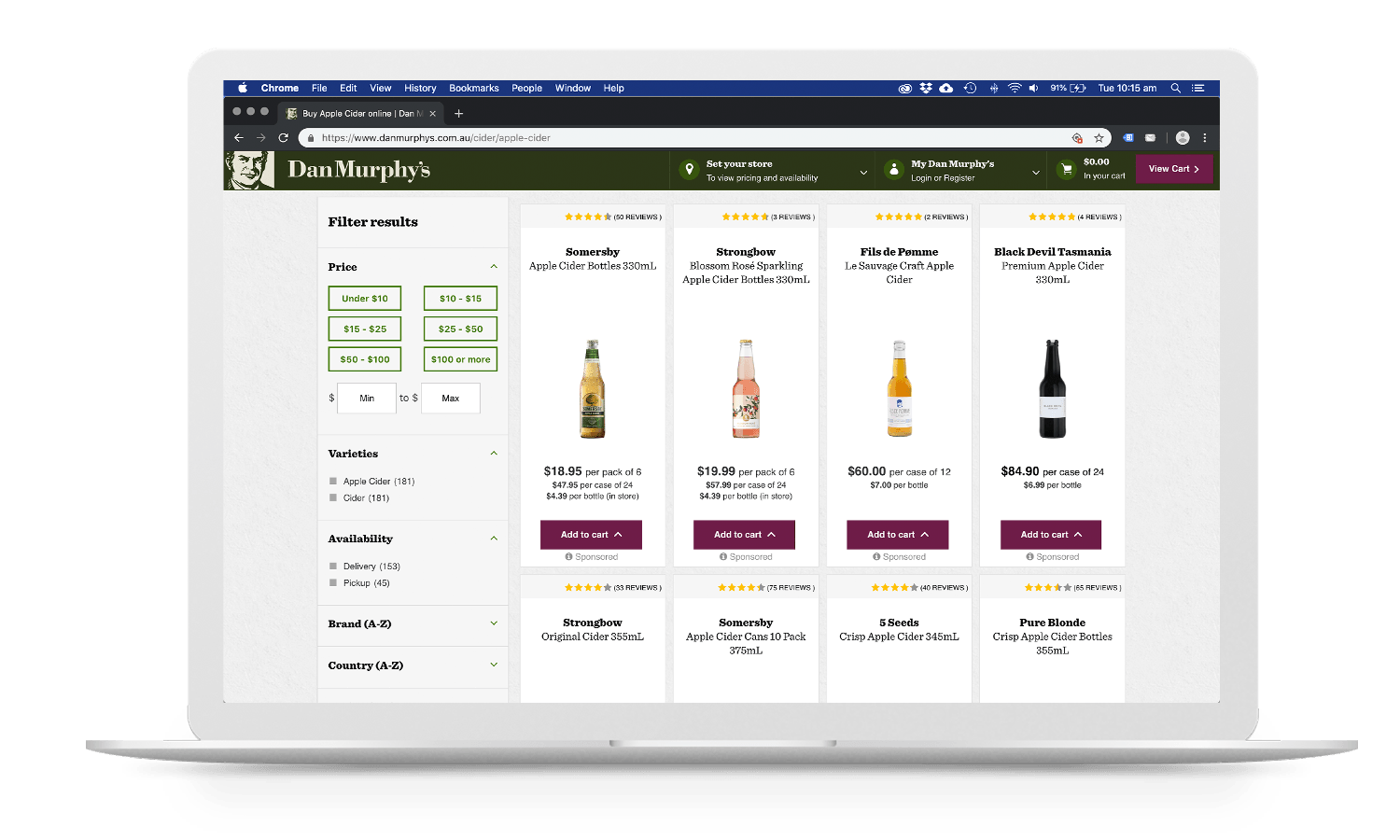Open the Bookmarks menu
1400x840 pixels.
point(474,88)
